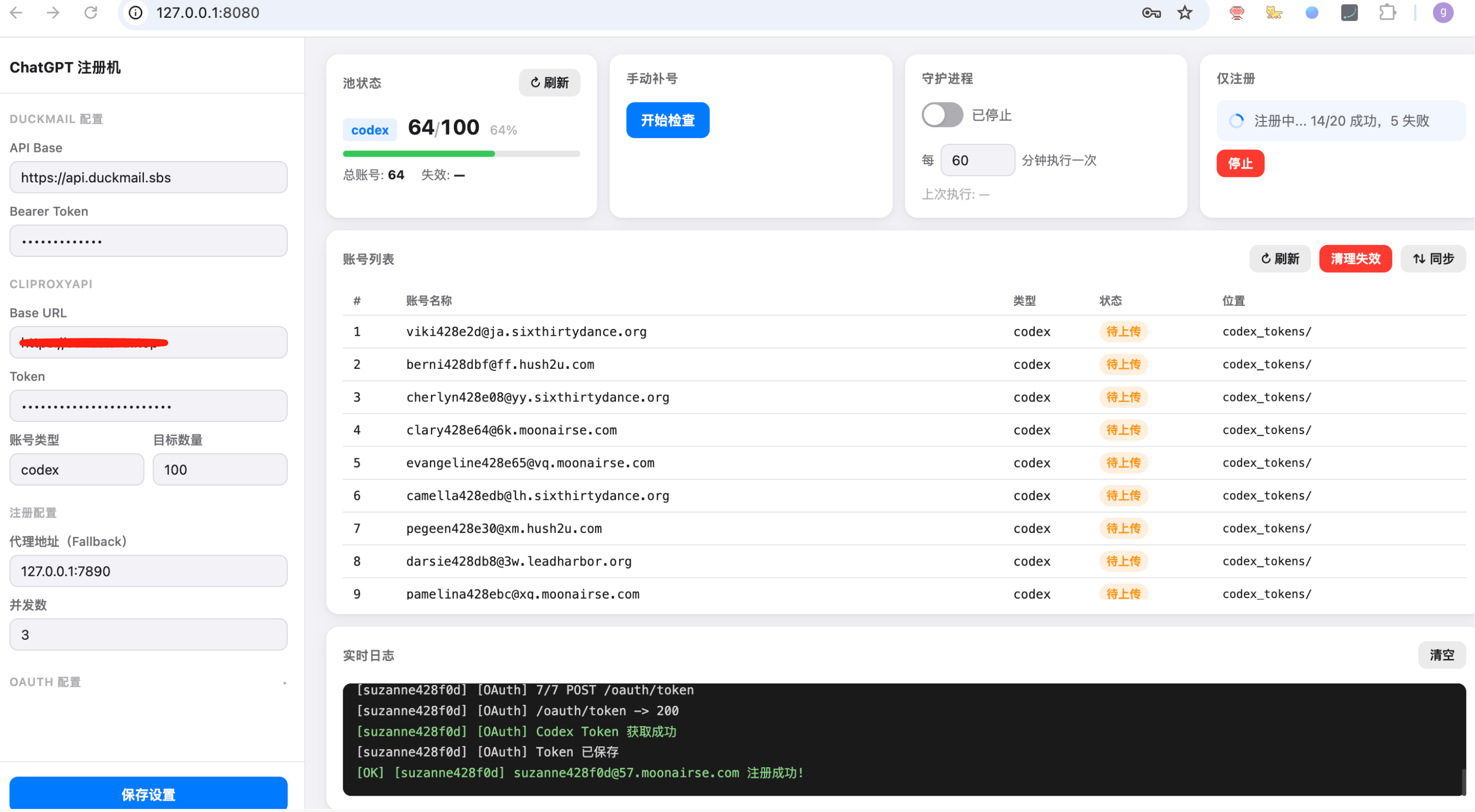This screenshot has width=1475, height=812.
Task: Open the extensions puzzle-piece menu
Action: [1388, 13]
